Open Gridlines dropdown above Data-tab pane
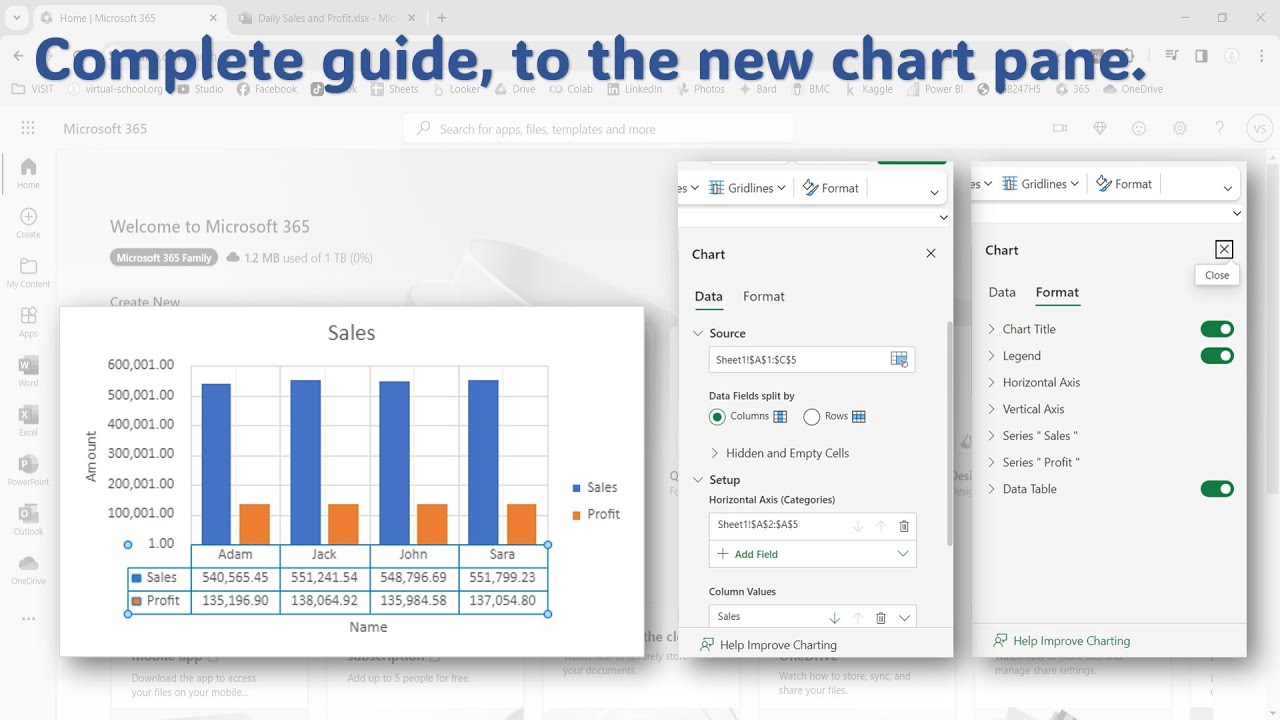Viewport: 1280px width, 720px height. [747, 188]
